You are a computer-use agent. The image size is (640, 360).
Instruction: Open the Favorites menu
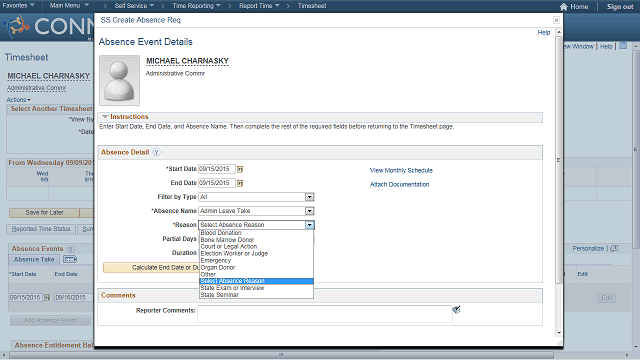pos(18,6)
